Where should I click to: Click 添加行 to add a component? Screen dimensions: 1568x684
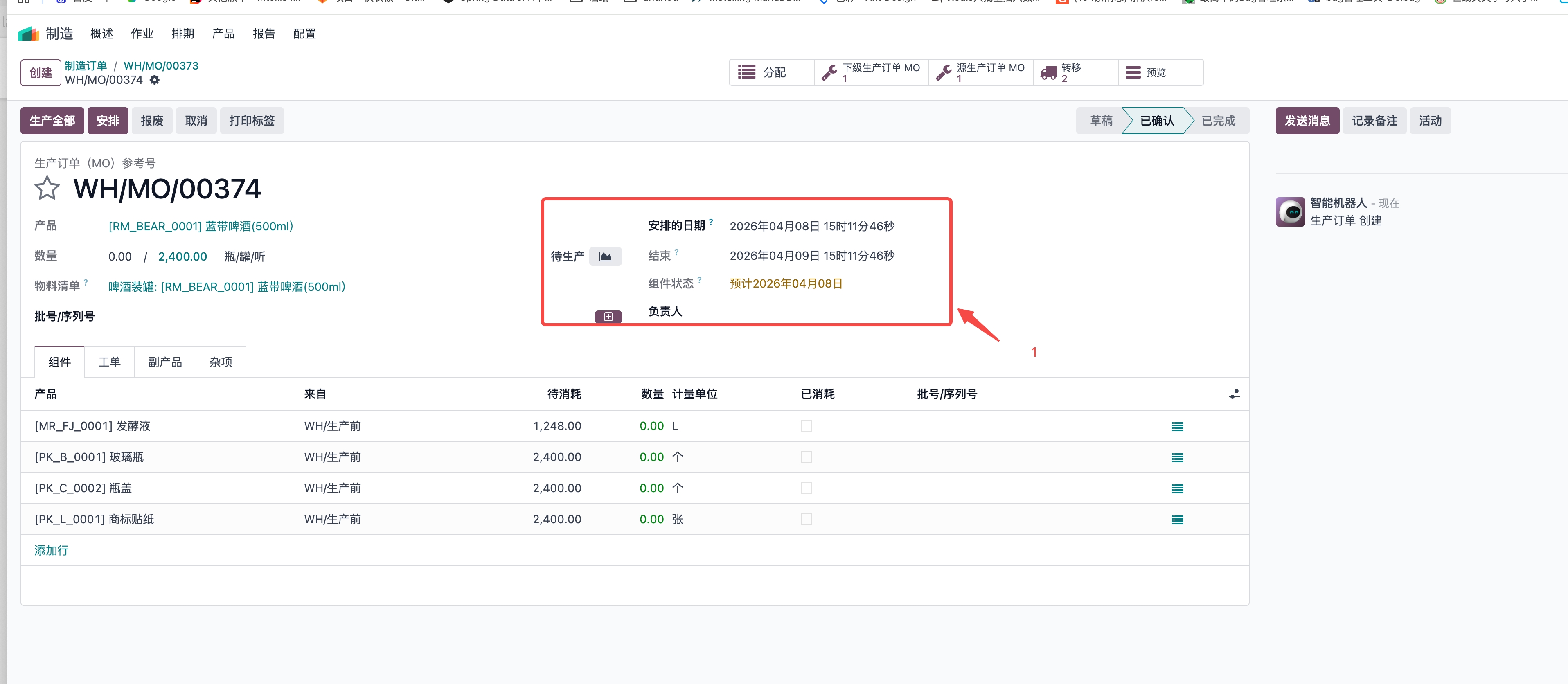[x=51, y=550]
